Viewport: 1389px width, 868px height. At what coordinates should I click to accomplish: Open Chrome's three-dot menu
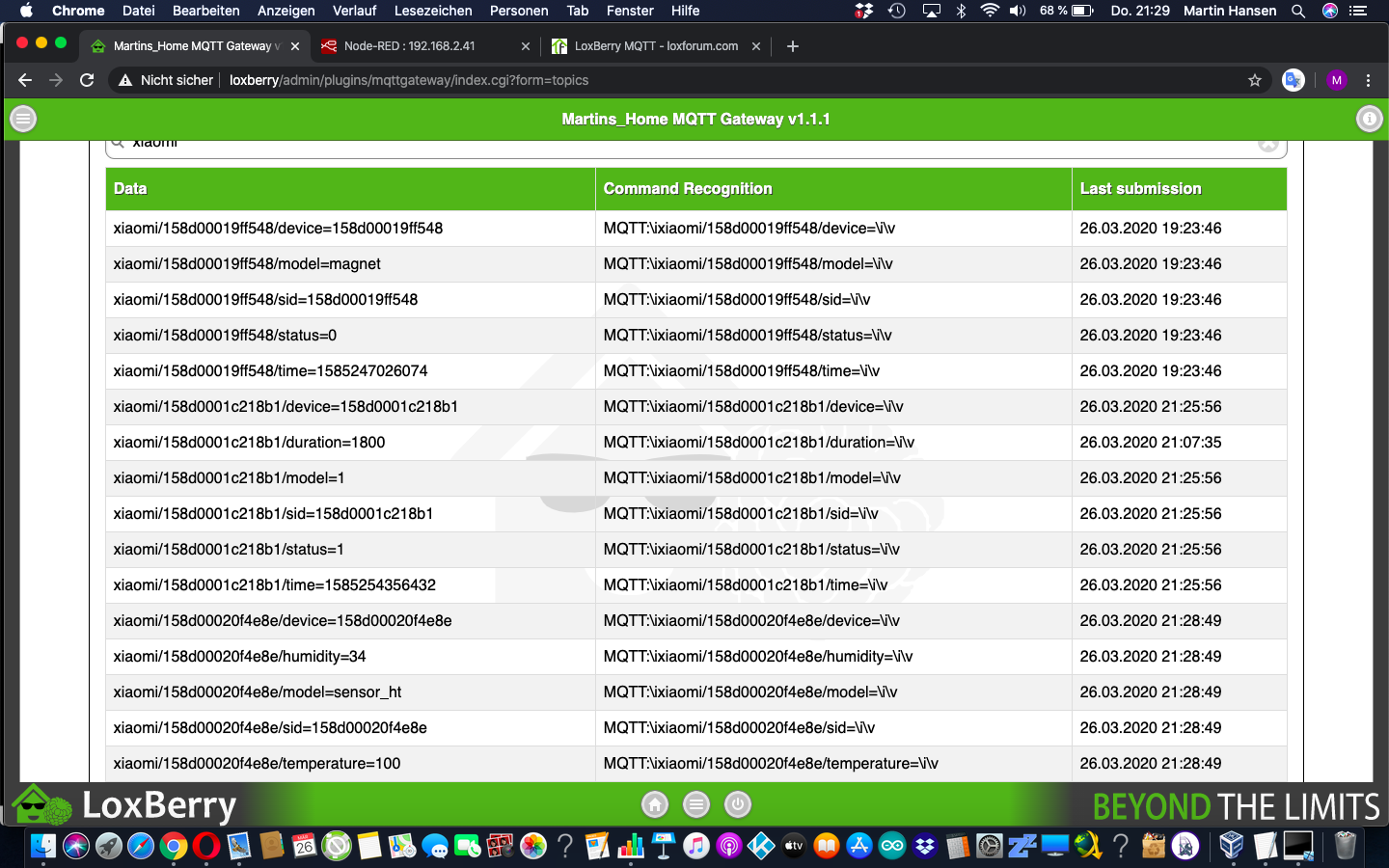(1368, 80)
